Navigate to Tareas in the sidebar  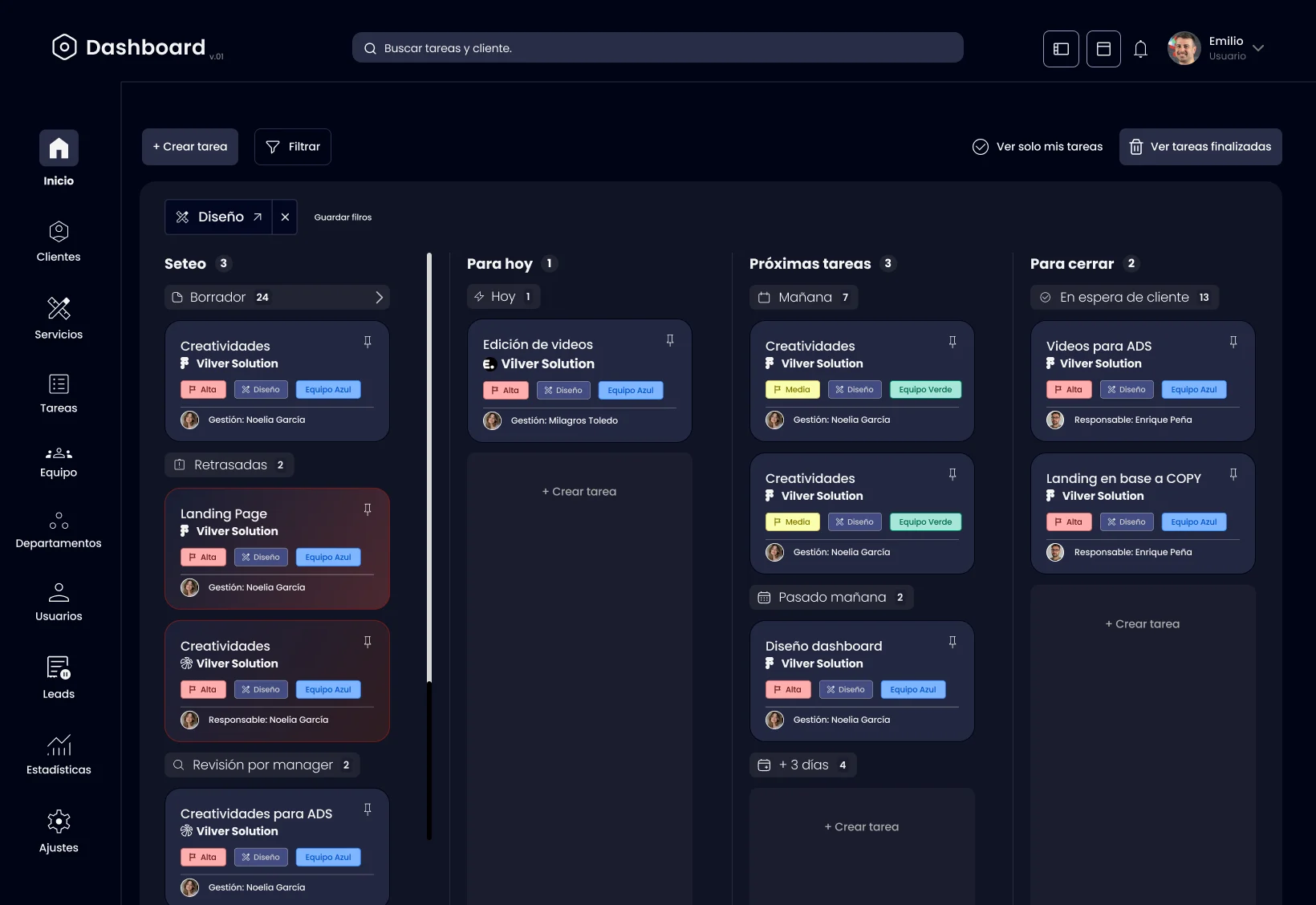(x=59, y=393)
